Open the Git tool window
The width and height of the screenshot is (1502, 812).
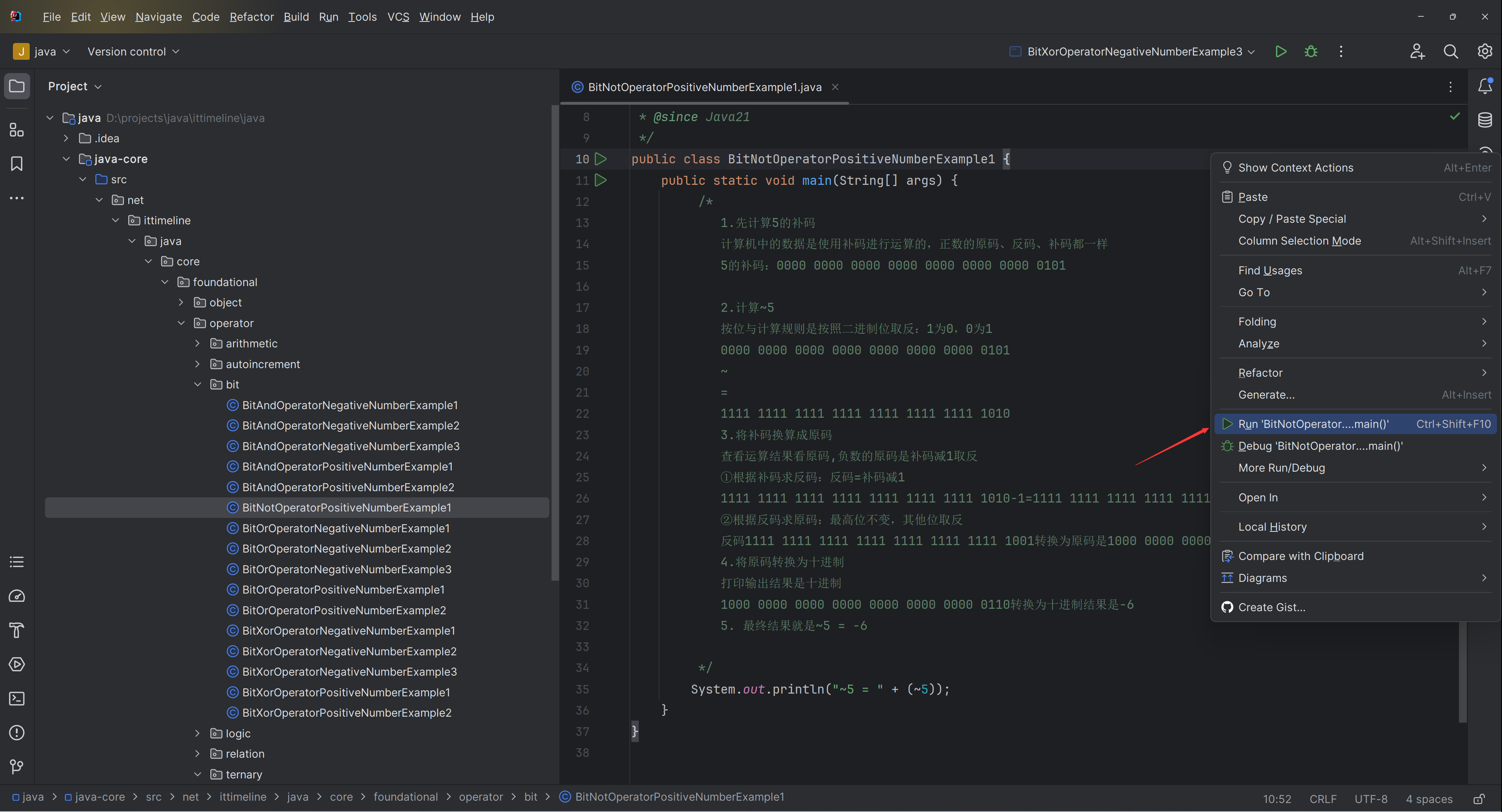(x=17, y=767)
